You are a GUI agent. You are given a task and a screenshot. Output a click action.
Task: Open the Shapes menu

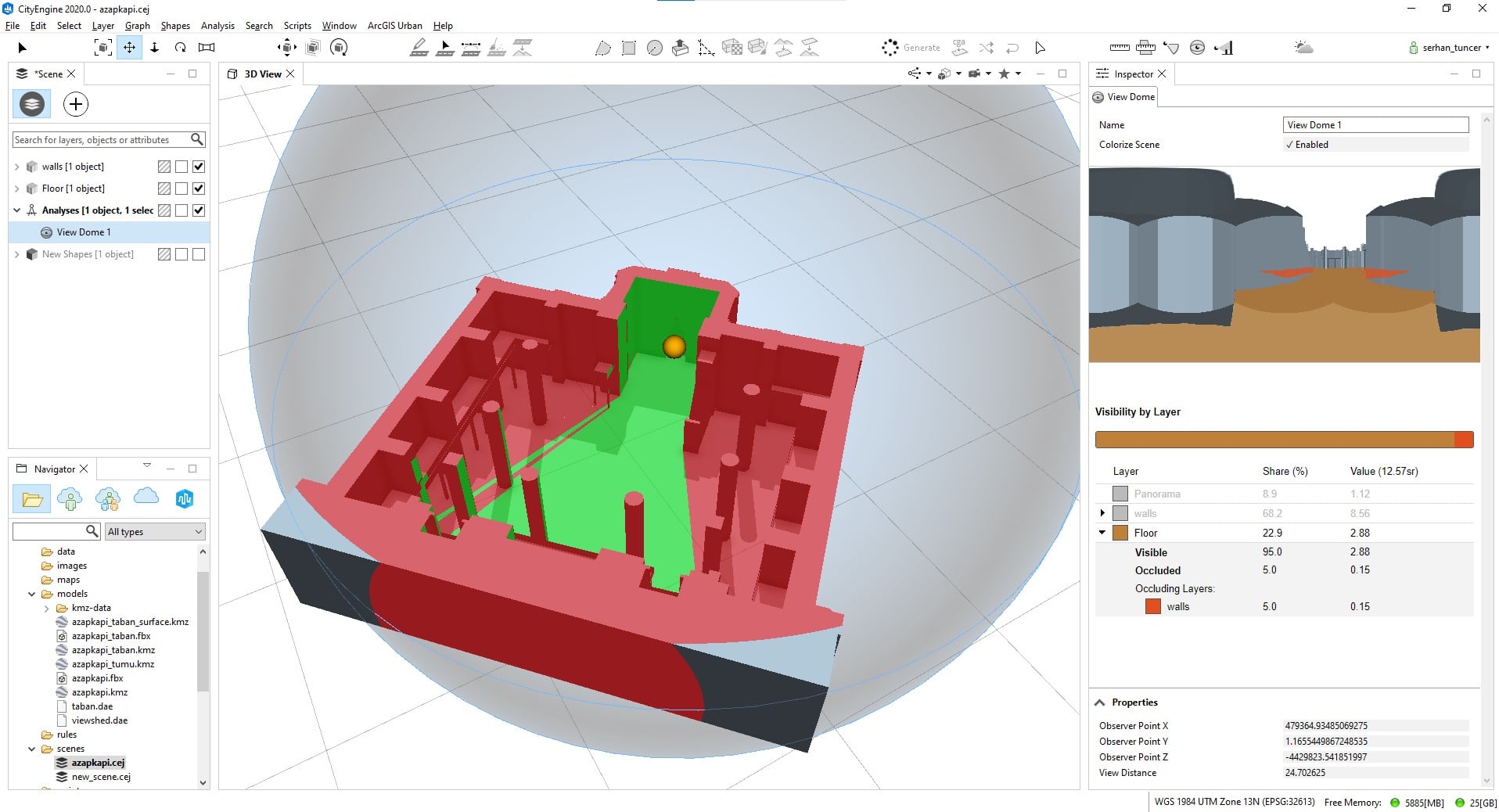175,26
